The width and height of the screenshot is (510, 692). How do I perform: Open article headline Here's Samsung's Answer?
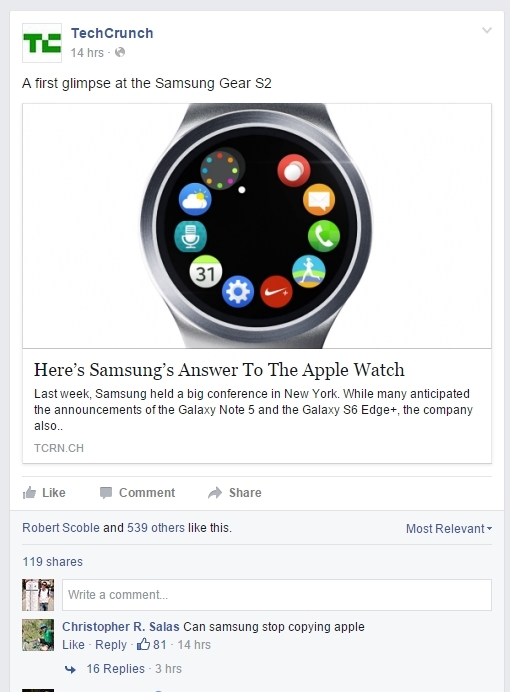219,370
